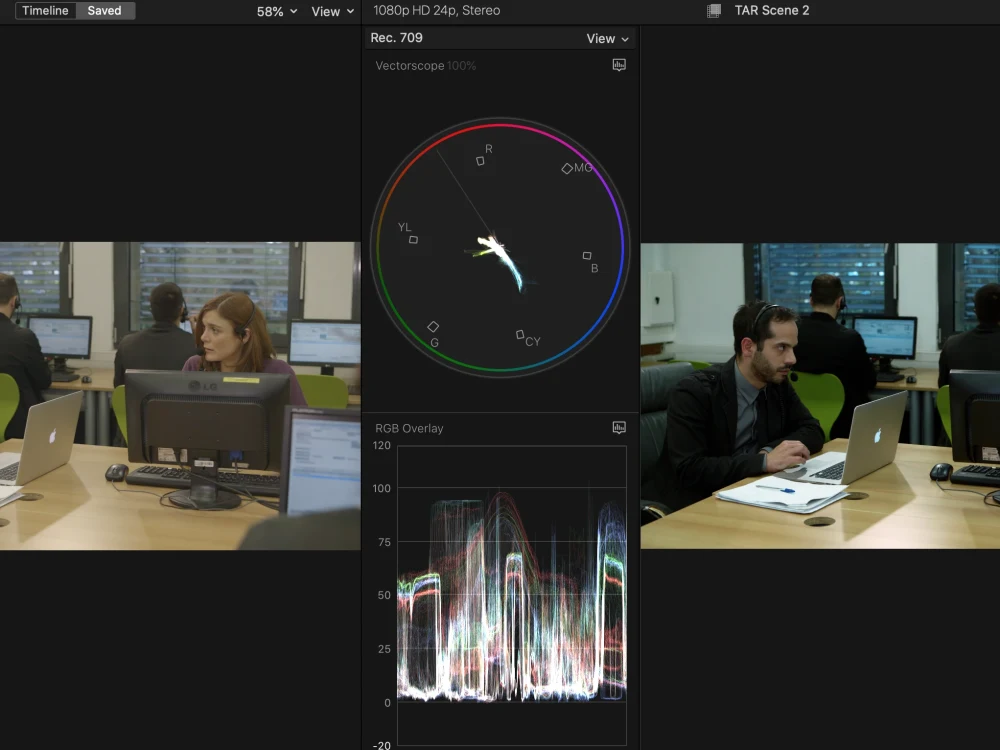
Task: Open the Vectorscope display settings icon
Action: (619, 64)
